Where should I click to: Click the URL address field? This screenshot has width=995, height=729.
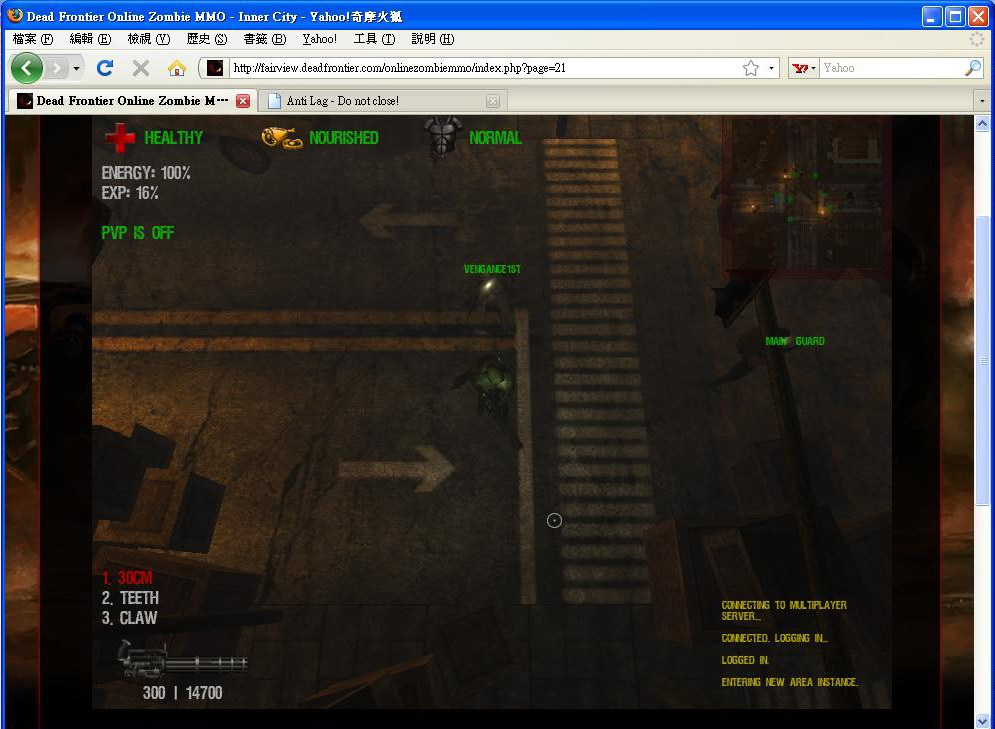point(485,68)
